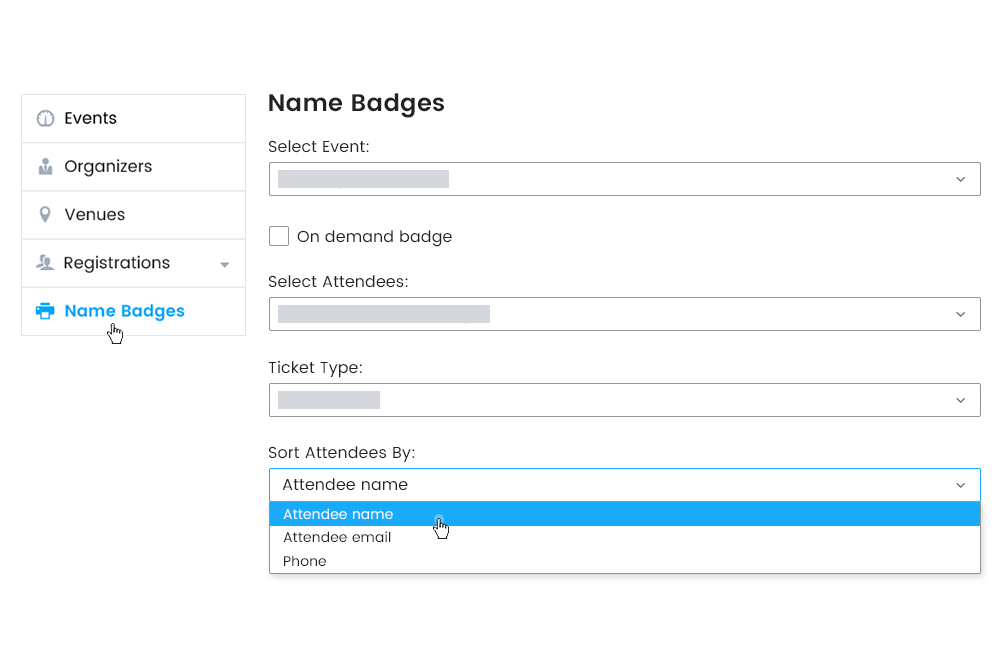Open the Select Event dropdown chevron
Image resolution: width=1000 pixels, height=667 pixels.
tap(963, 179)
